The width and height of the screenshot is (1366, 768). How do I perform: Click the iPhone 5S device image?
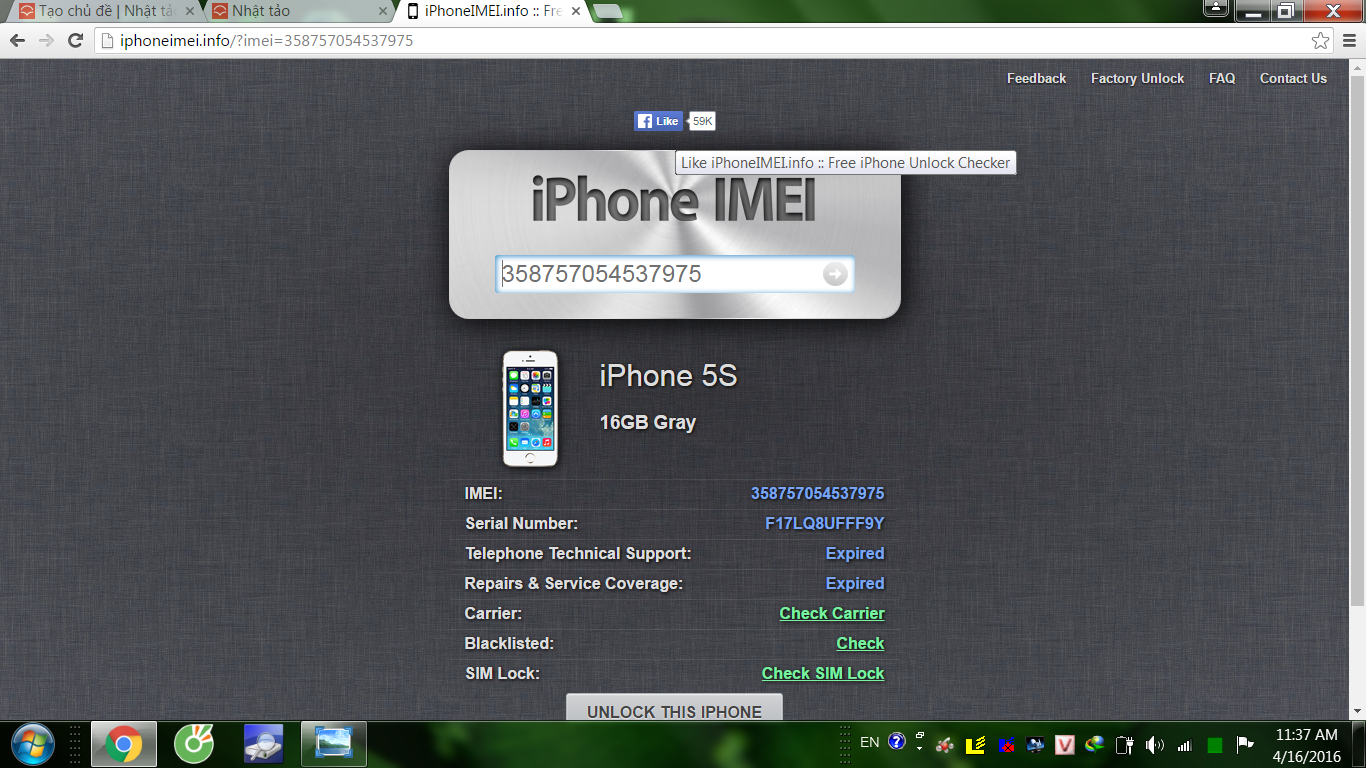point(530,408)
